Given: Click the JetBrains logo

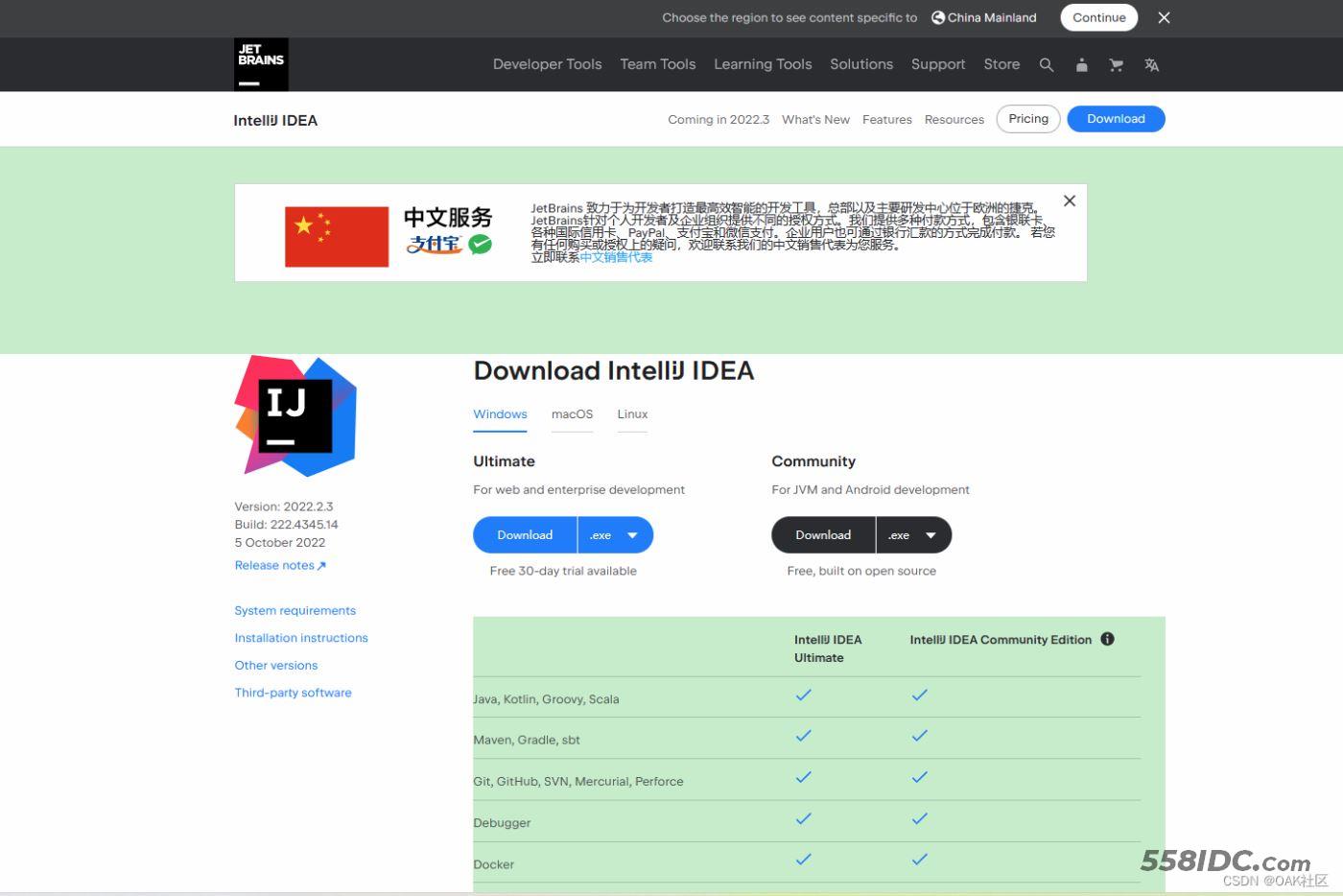Looking at the screenshot, I should point(261,64).
